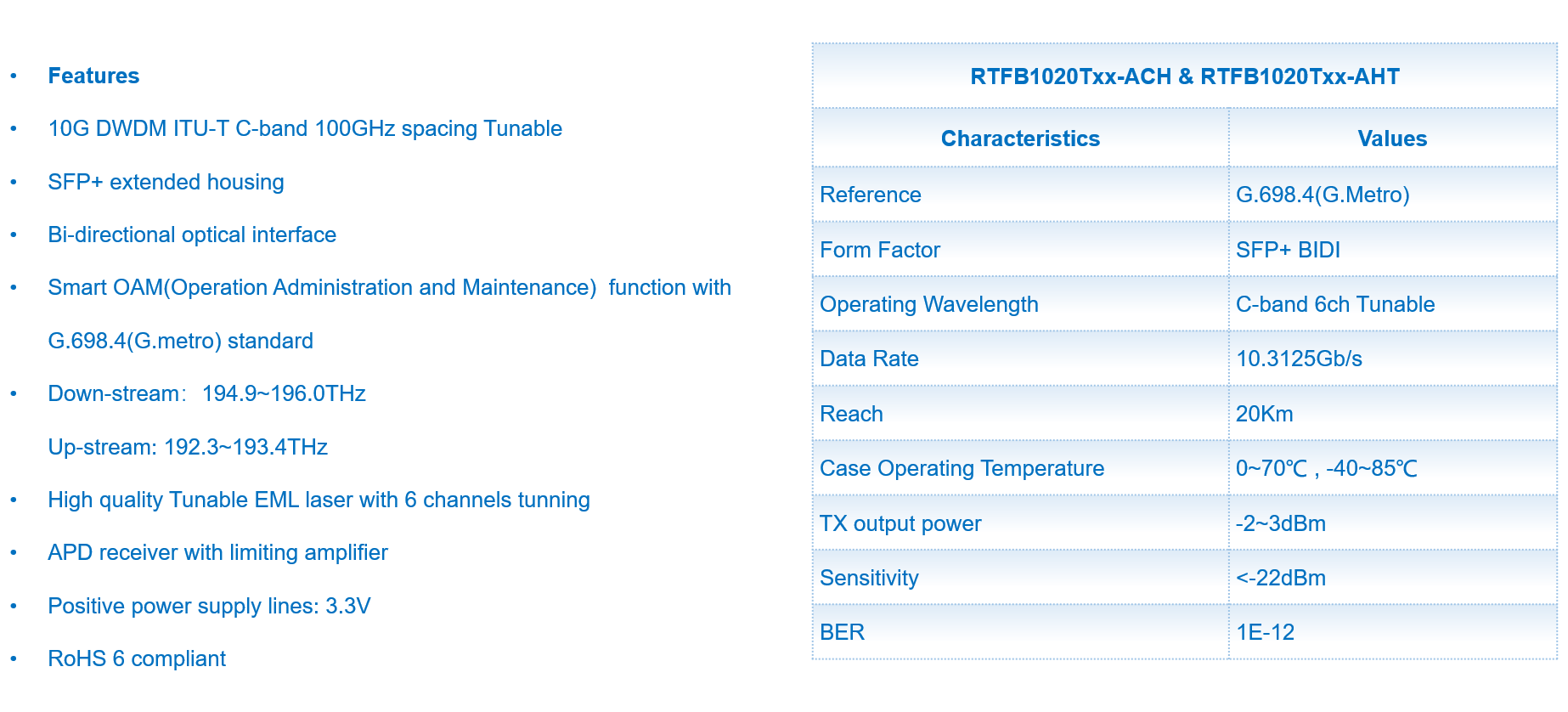Click the SFP+ extended housing text
The image size is (1568, 712).
pos(166,182)
